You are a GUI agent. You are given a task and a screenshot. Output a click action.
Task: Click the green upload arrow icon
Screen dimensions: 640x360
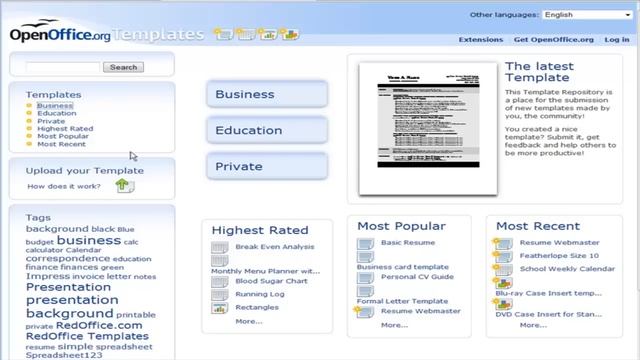coord(124,186)
